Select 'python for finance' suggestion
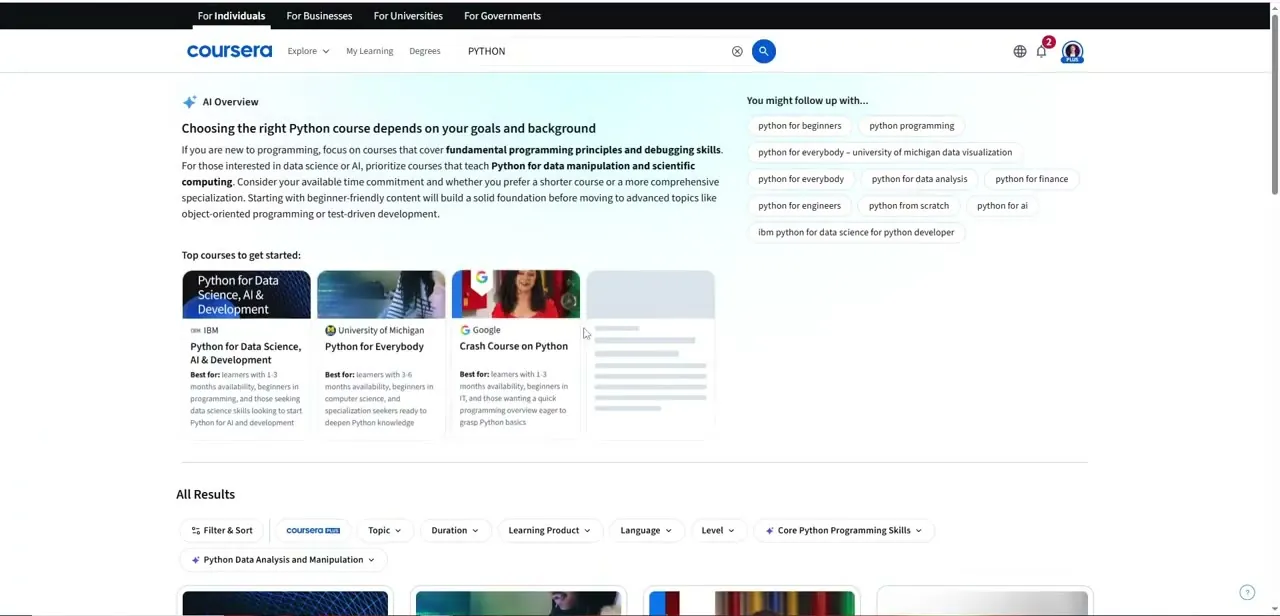The width and height of the screenshot is (1280, 616). coord(1031,179)
